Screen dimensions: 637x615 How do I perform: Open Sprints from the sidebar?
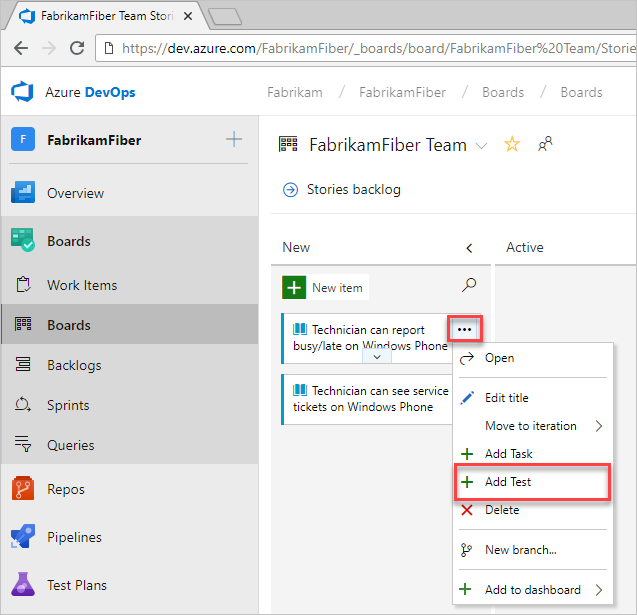129,405
